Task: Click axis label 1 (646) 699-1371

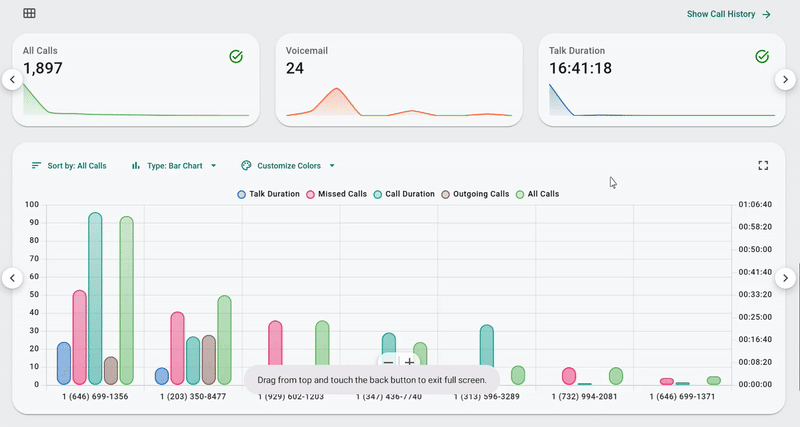Action: [682, 396]
